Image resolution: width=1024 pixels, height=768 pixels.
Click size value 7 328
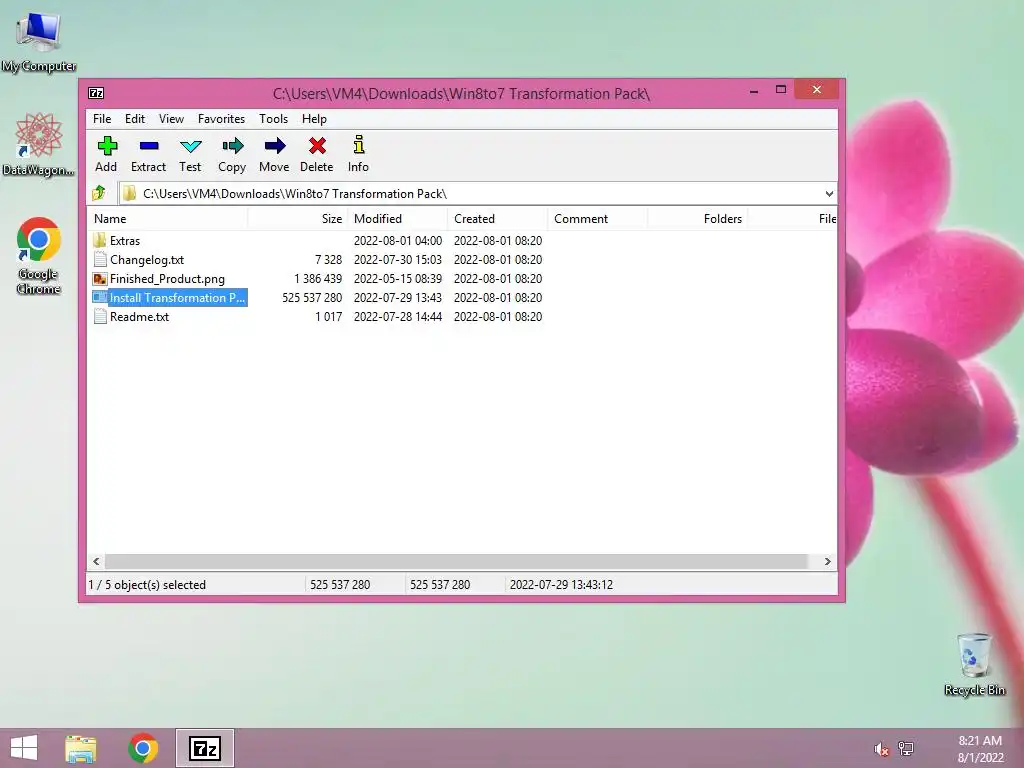328,259
